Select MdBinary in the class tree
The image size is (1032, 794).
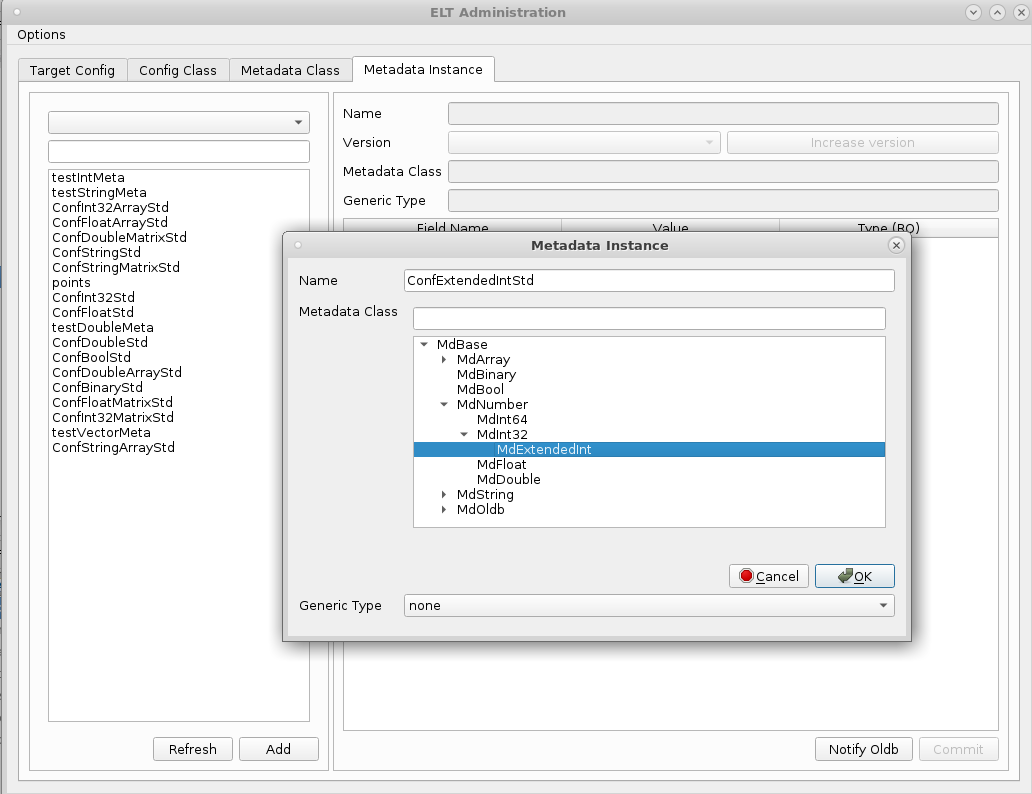486,375
